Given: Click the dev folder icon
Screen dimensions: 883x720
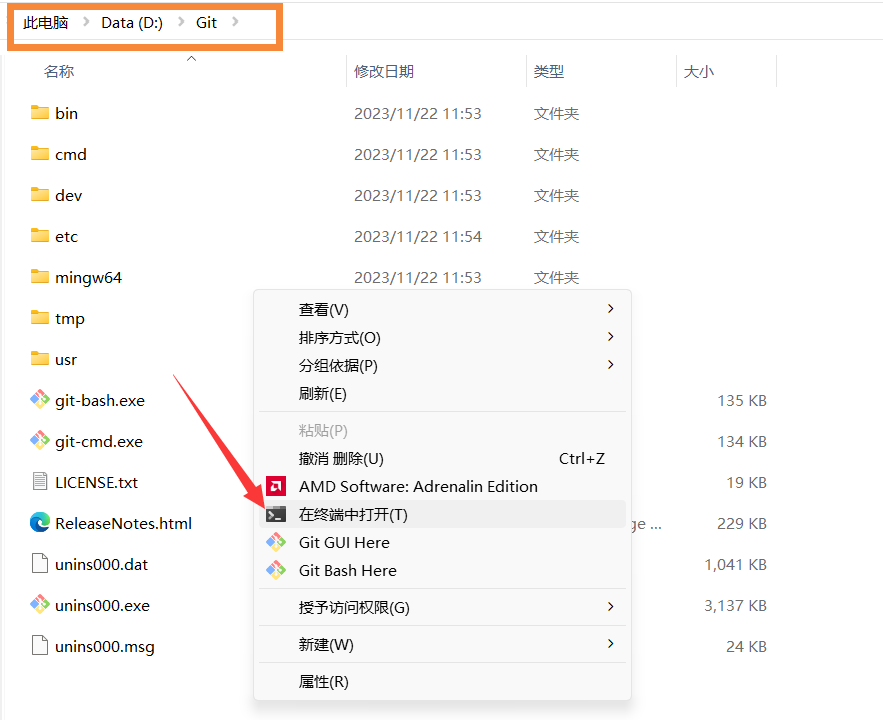Looking at the screenshot, I should 39,195.
